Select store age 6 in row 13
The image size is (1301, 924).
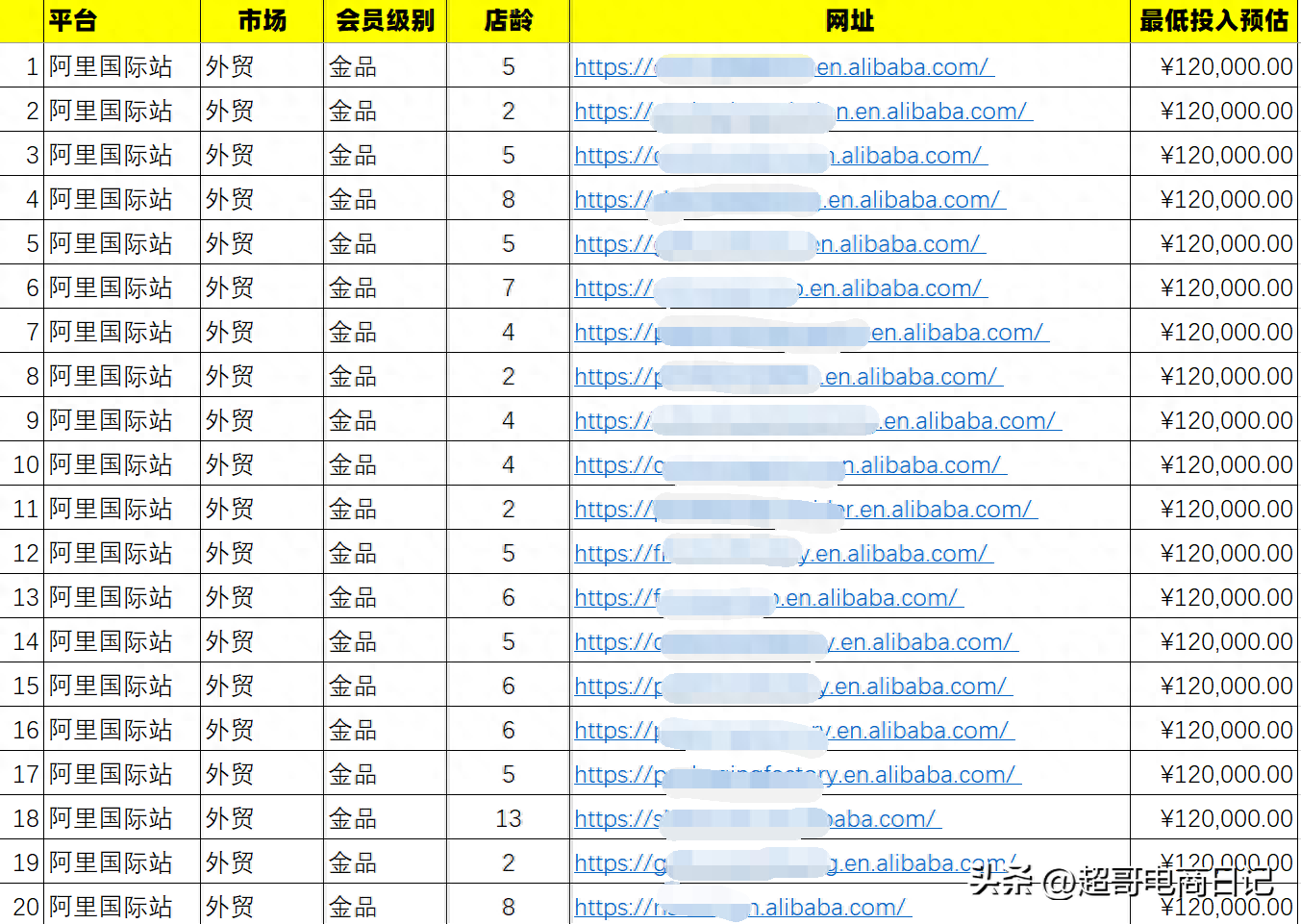508,597
